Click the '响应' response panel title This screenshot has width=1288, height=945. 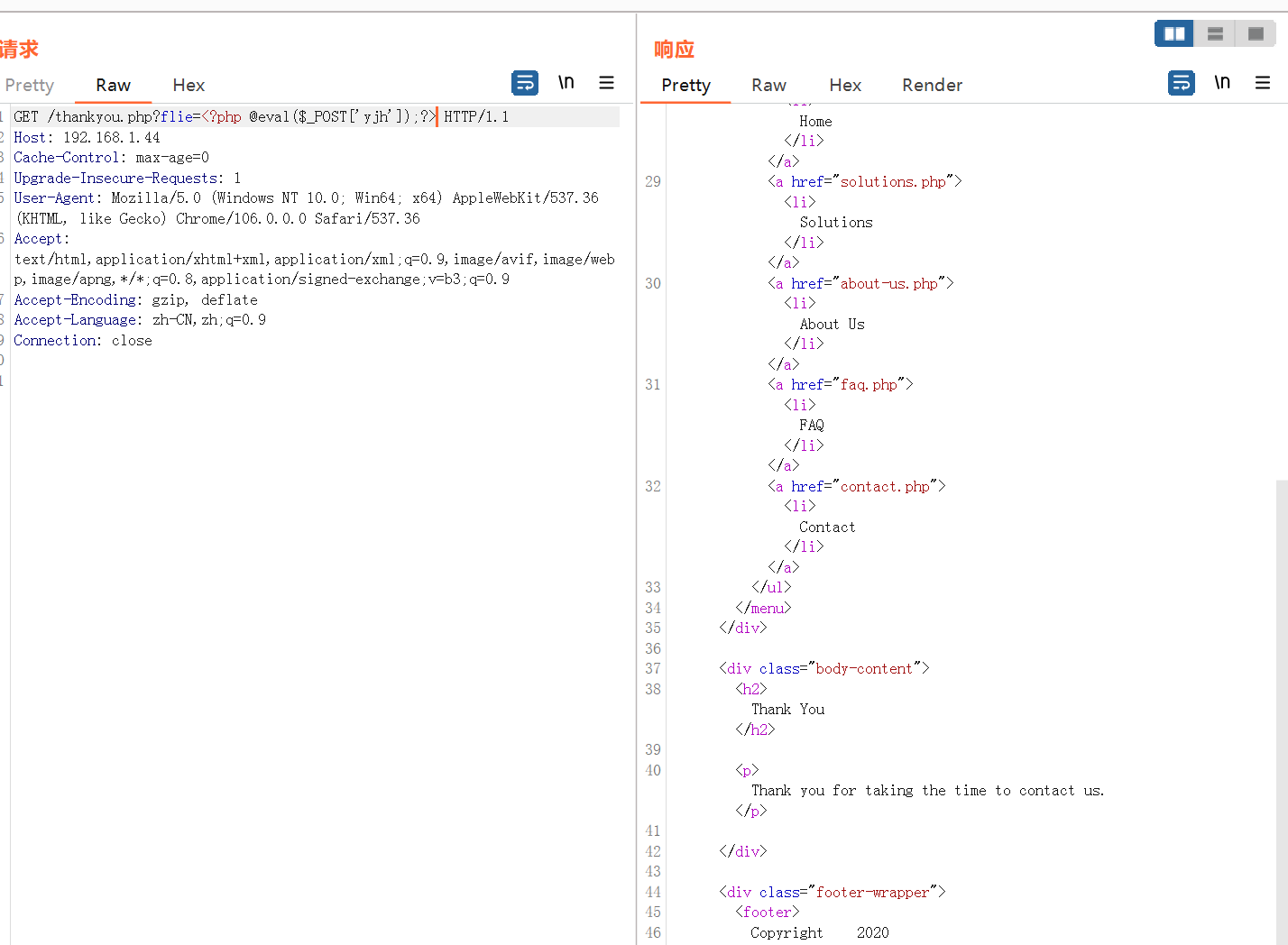point(675,49)
